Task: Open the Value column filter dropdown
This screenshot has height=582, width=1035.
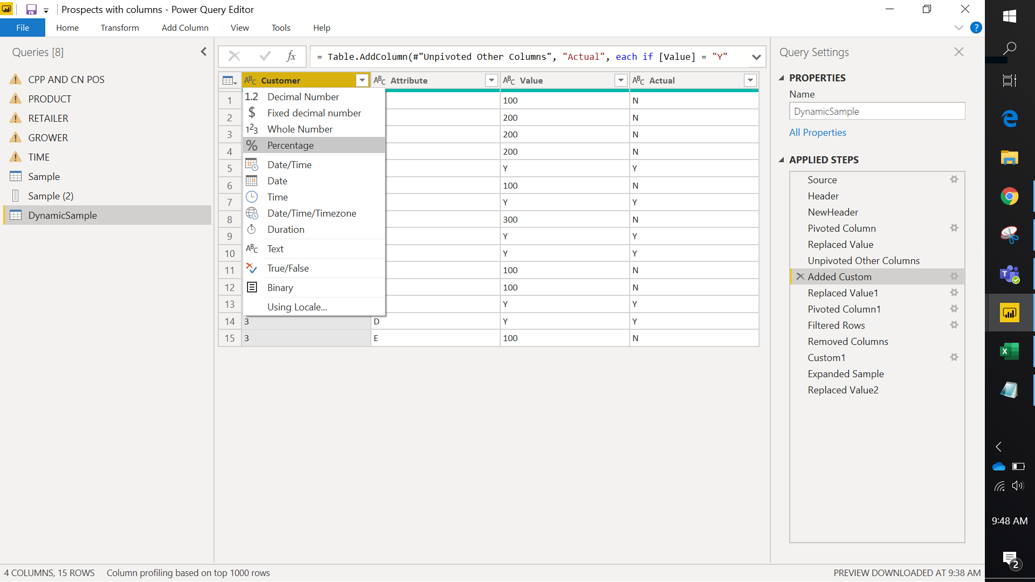Action: click(x=620, y=80)
